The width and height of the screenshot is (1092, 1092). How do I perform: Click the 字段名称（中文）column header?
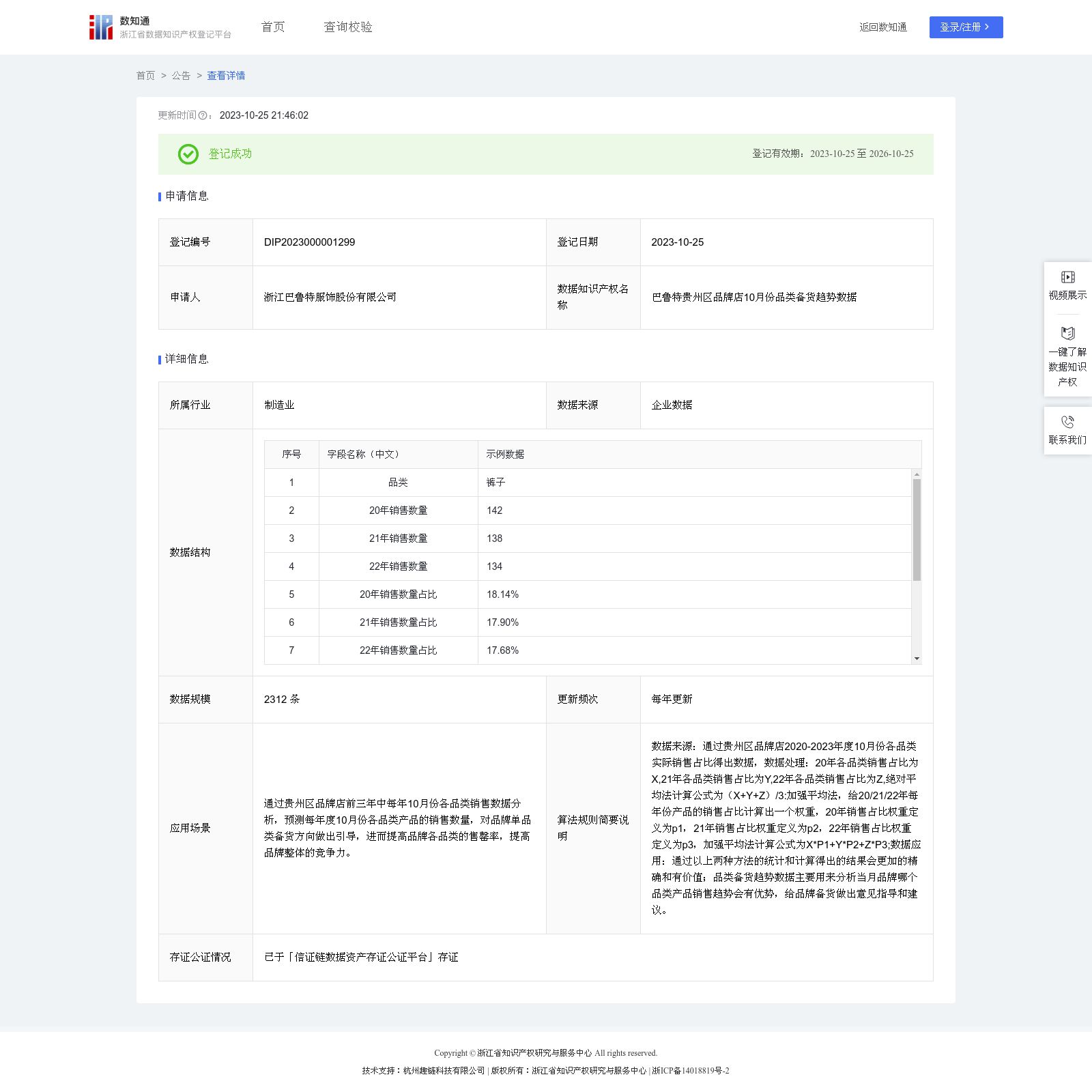click(363, 455)
